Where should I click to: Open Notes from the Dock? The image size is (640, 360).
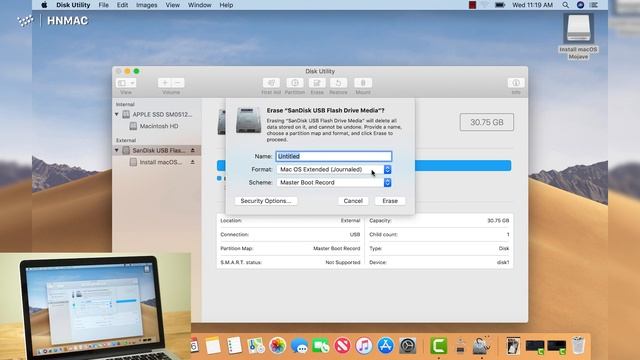(213, 346)
